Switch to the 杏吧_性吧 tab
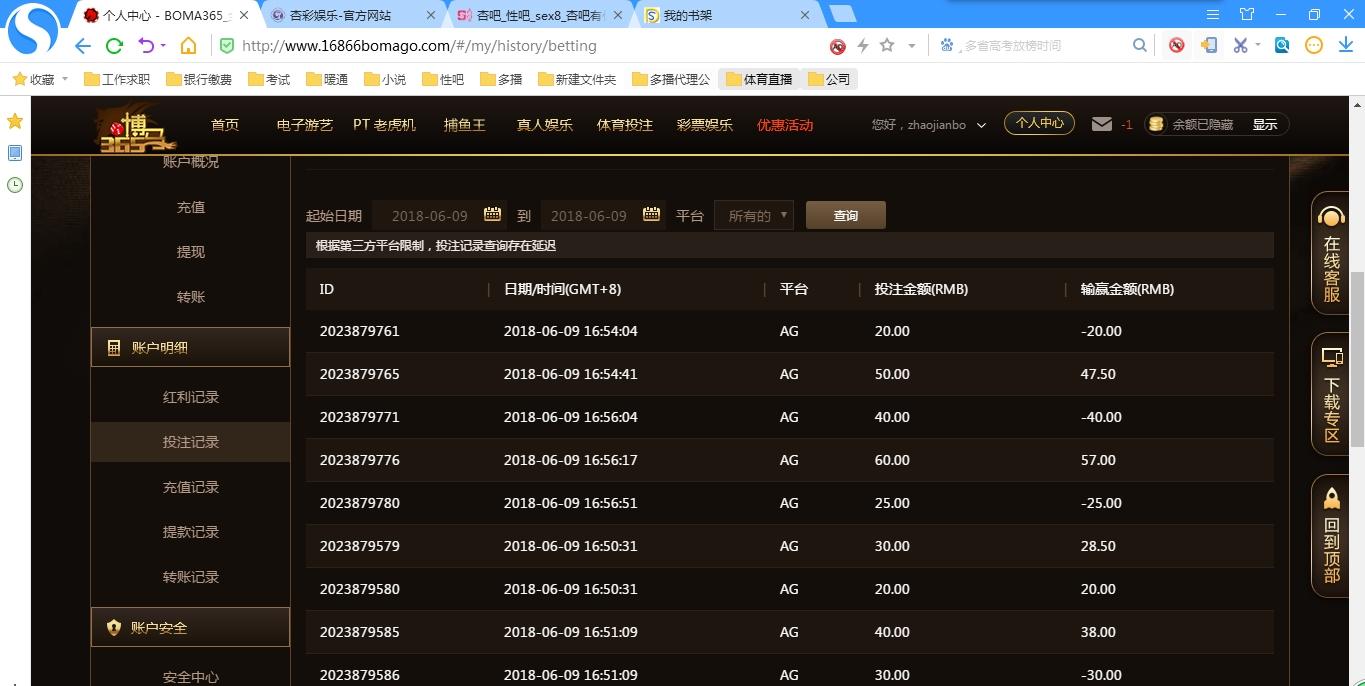This screenshot has width=1365, height=686. point(540,15)
